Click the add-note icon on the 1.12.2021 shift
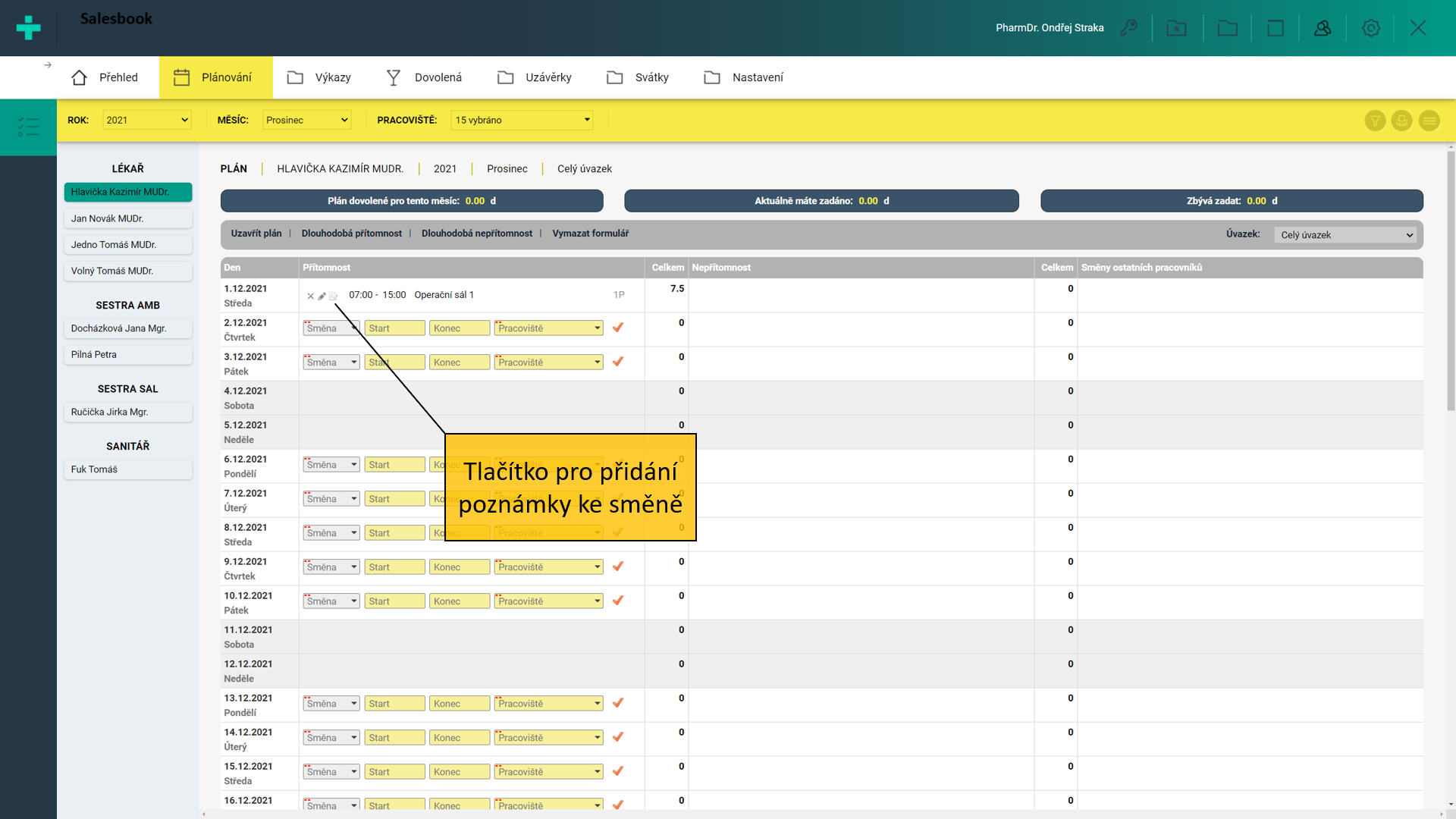Viewport: 1456px width, 819px height. [x=334, y=296]
